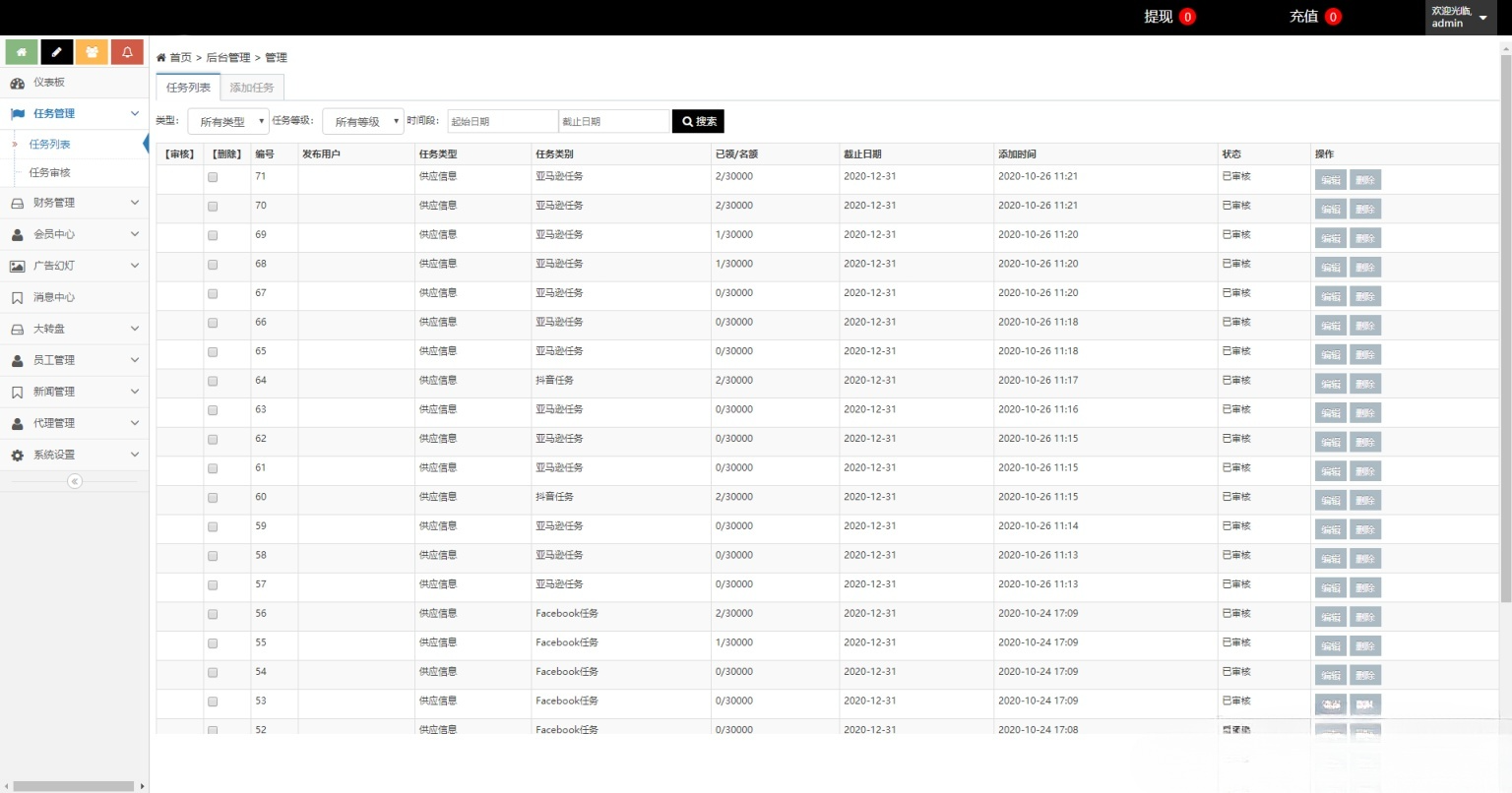1512x793 pixels.
Task: Click the green home shortcut icon
Action: coord(22,52)
